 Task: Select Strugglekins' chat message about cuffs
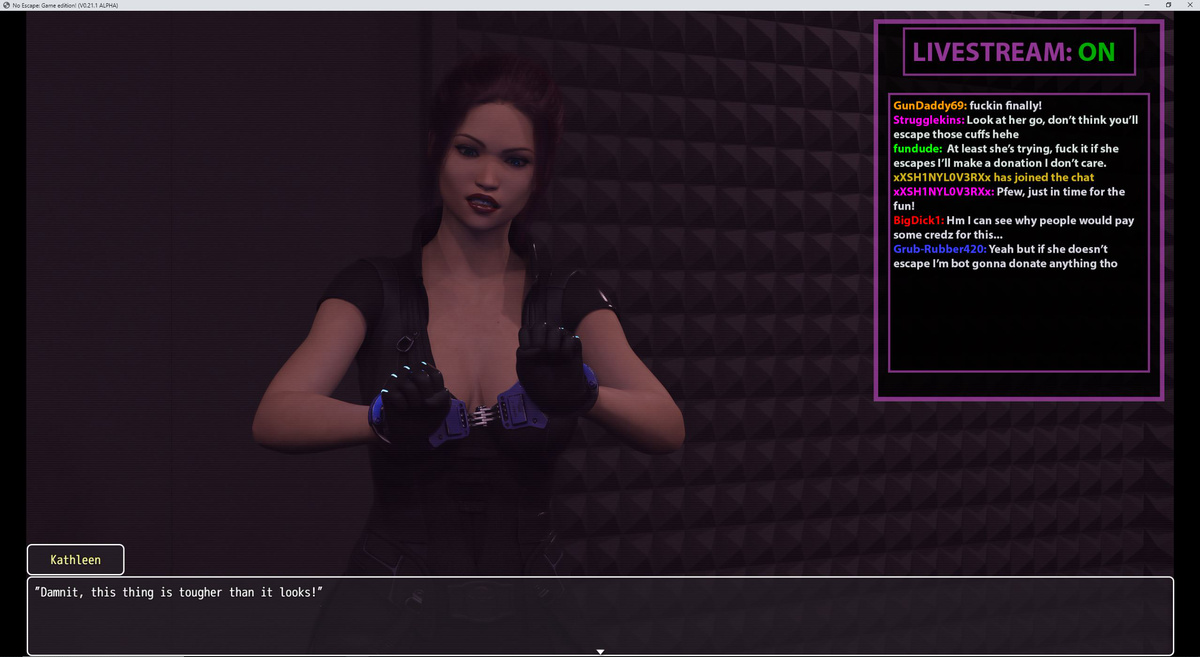pyautogui.click(x=1016, y=127)
